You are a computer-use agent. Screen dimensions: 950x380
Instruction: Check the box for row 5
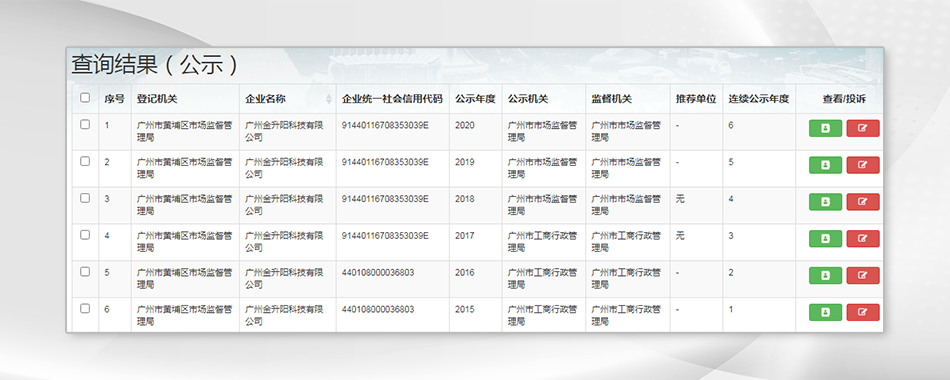point(85,272)
